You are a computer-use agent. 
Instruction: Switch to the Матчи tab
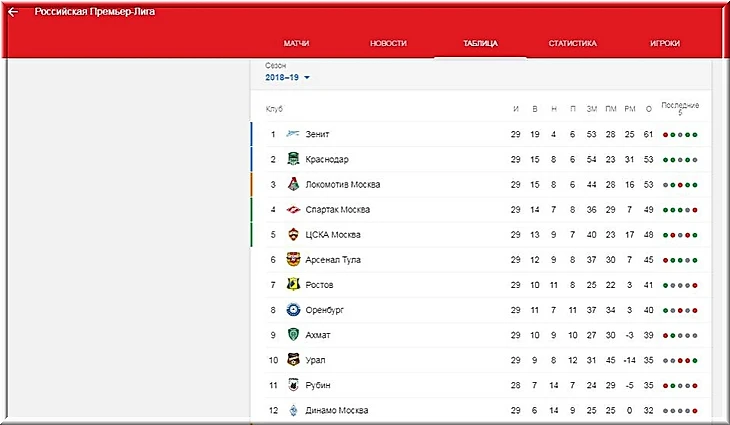click(296, 43)
